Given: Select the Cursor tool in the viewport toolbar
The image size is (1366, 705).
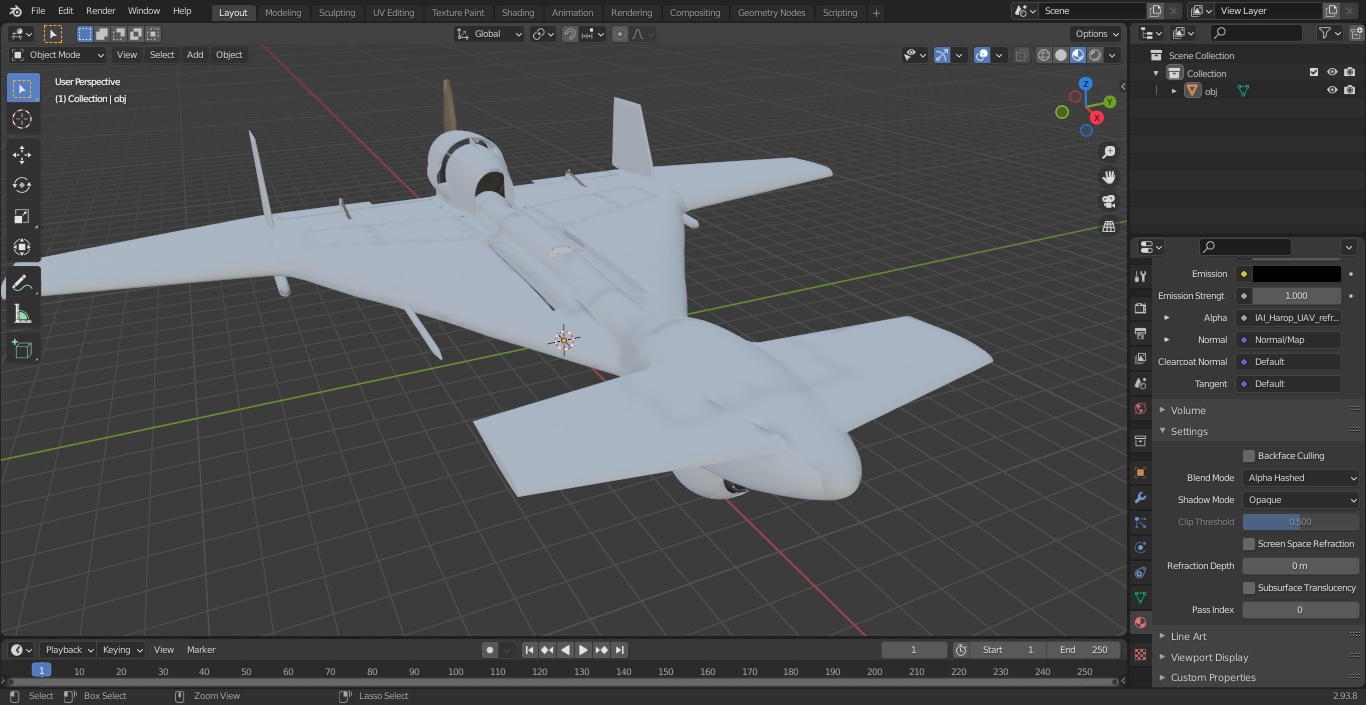Looking at the screenshot, I should [x=22, y=119].
